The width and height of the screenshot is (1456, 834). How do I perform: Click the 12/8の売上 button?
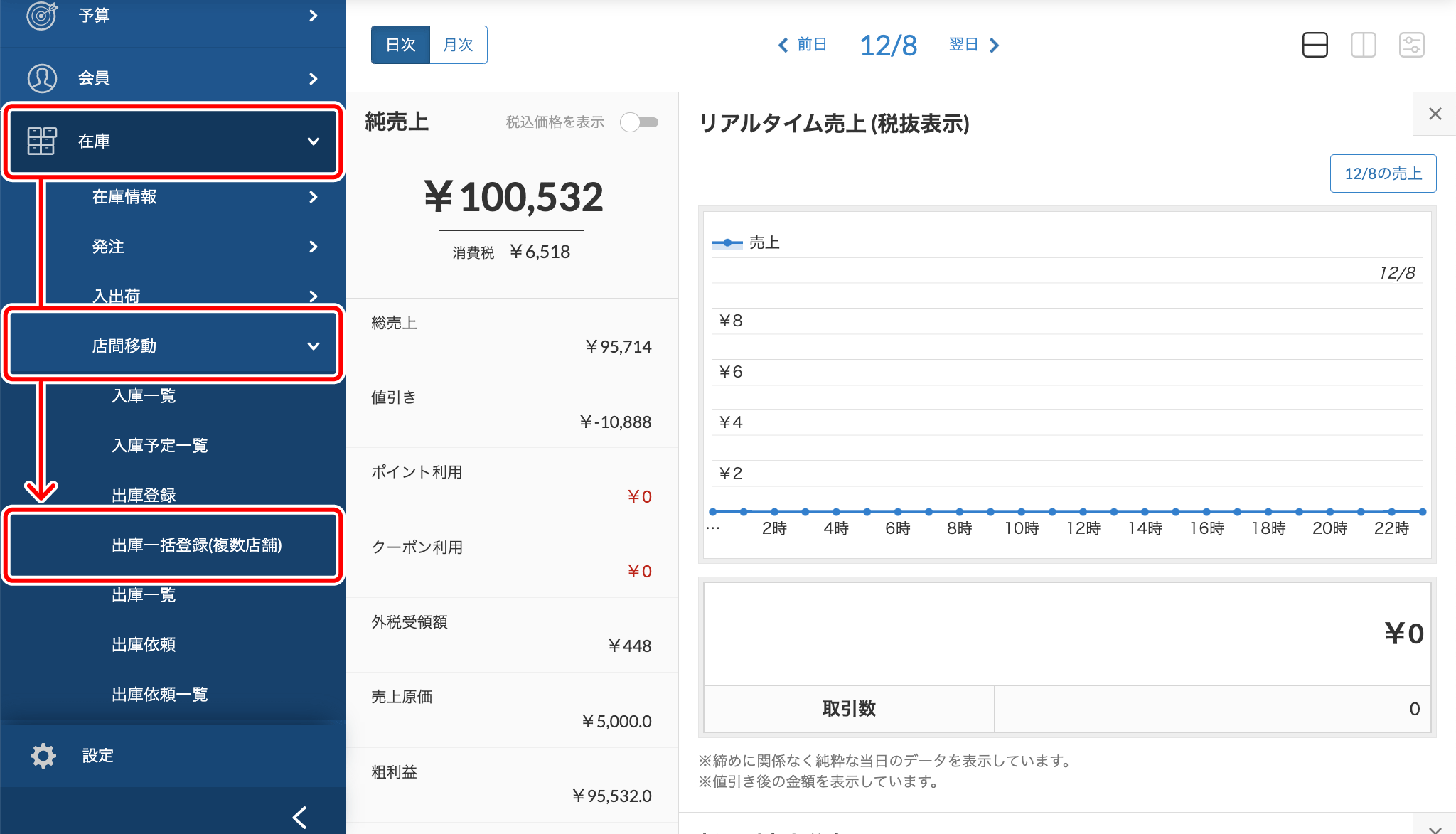tap(1382, 173)
